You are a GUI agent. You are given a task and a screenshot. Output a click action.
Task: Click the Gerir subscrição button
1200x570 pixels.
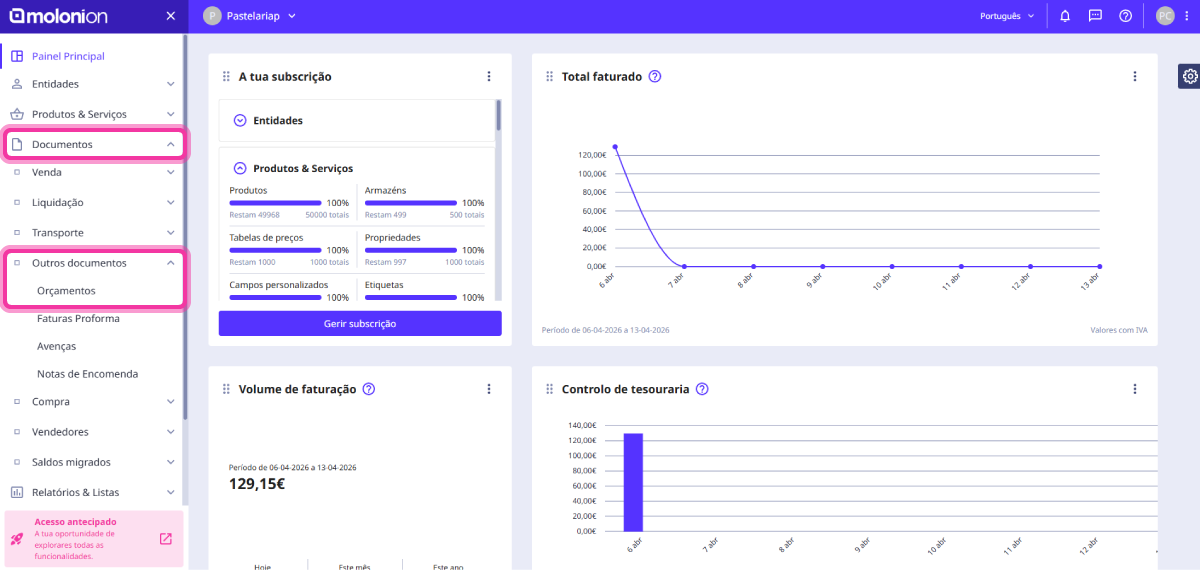(360, 323)
